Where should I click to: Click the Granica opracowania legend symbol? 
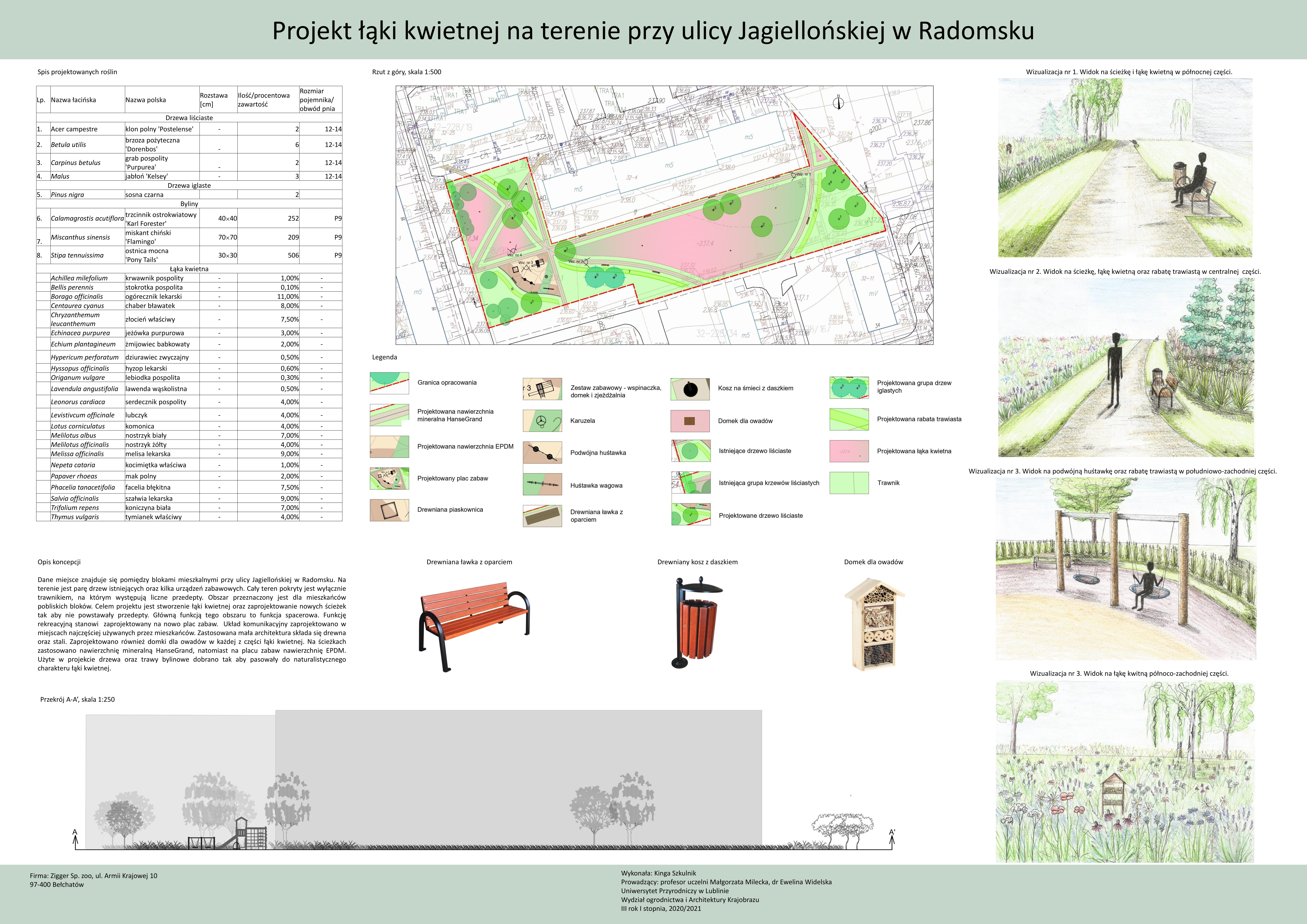389,383
